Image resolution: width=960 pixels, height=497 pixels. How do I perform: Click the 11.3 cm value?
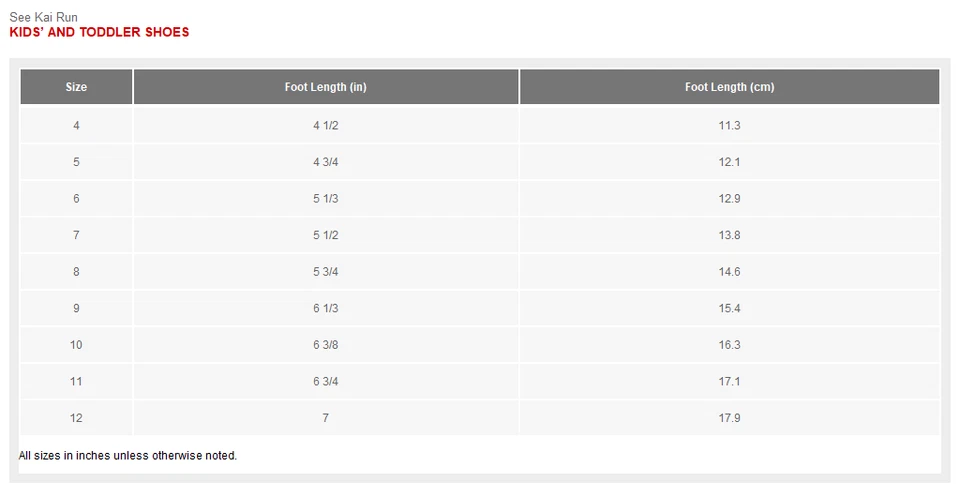(x=729, y=125)
